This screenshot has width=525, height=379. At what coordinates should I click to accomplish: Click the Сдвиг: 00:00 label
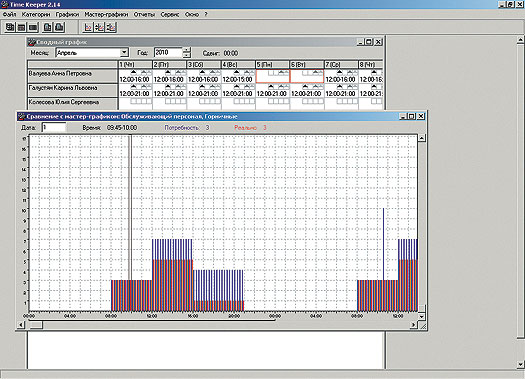220,53
